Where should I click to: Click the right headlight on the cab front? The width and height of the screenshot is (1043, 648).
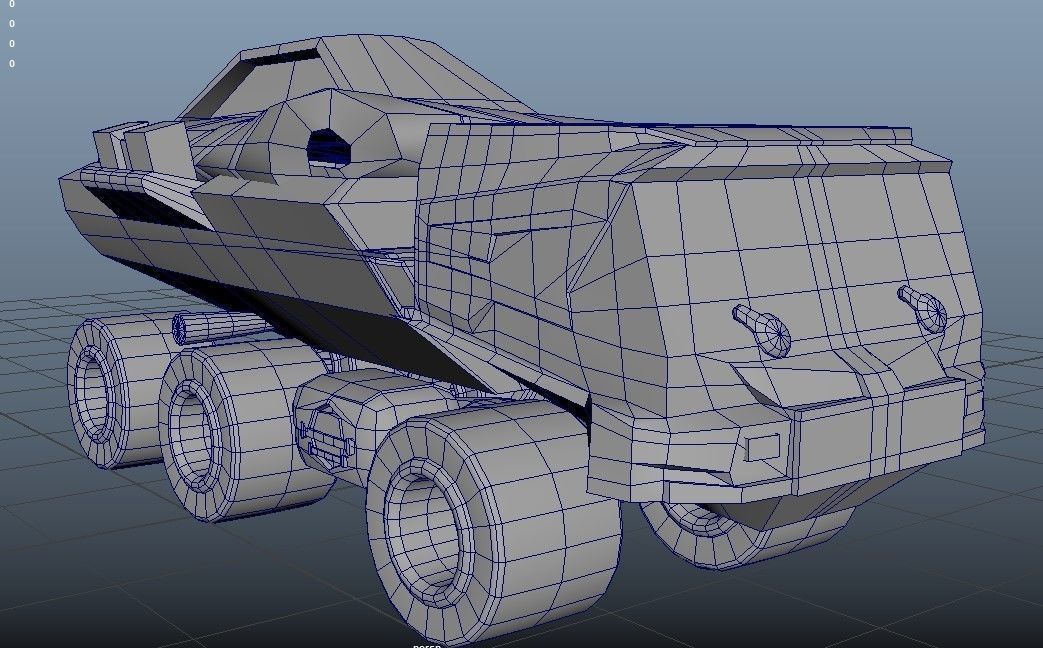[x=923, y=309]
